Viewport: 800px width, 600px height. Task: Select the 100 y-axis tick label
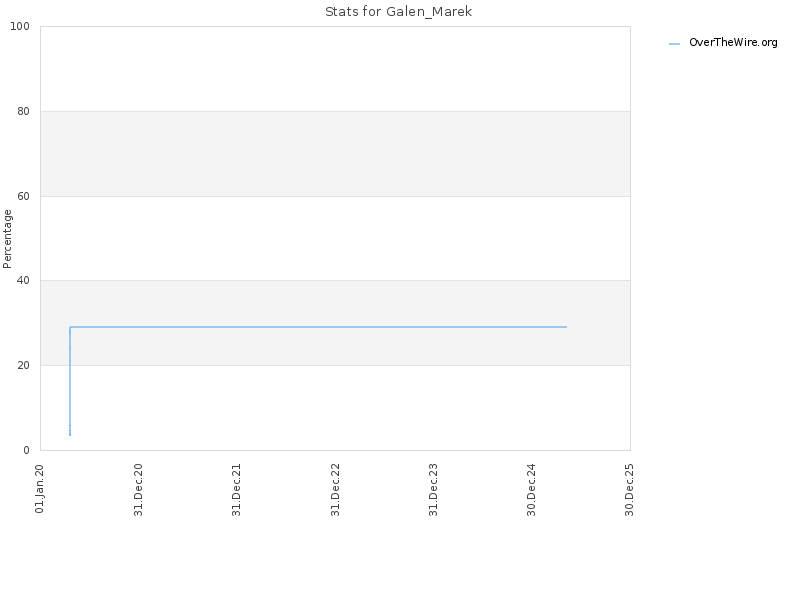click(x=20, y=27)
